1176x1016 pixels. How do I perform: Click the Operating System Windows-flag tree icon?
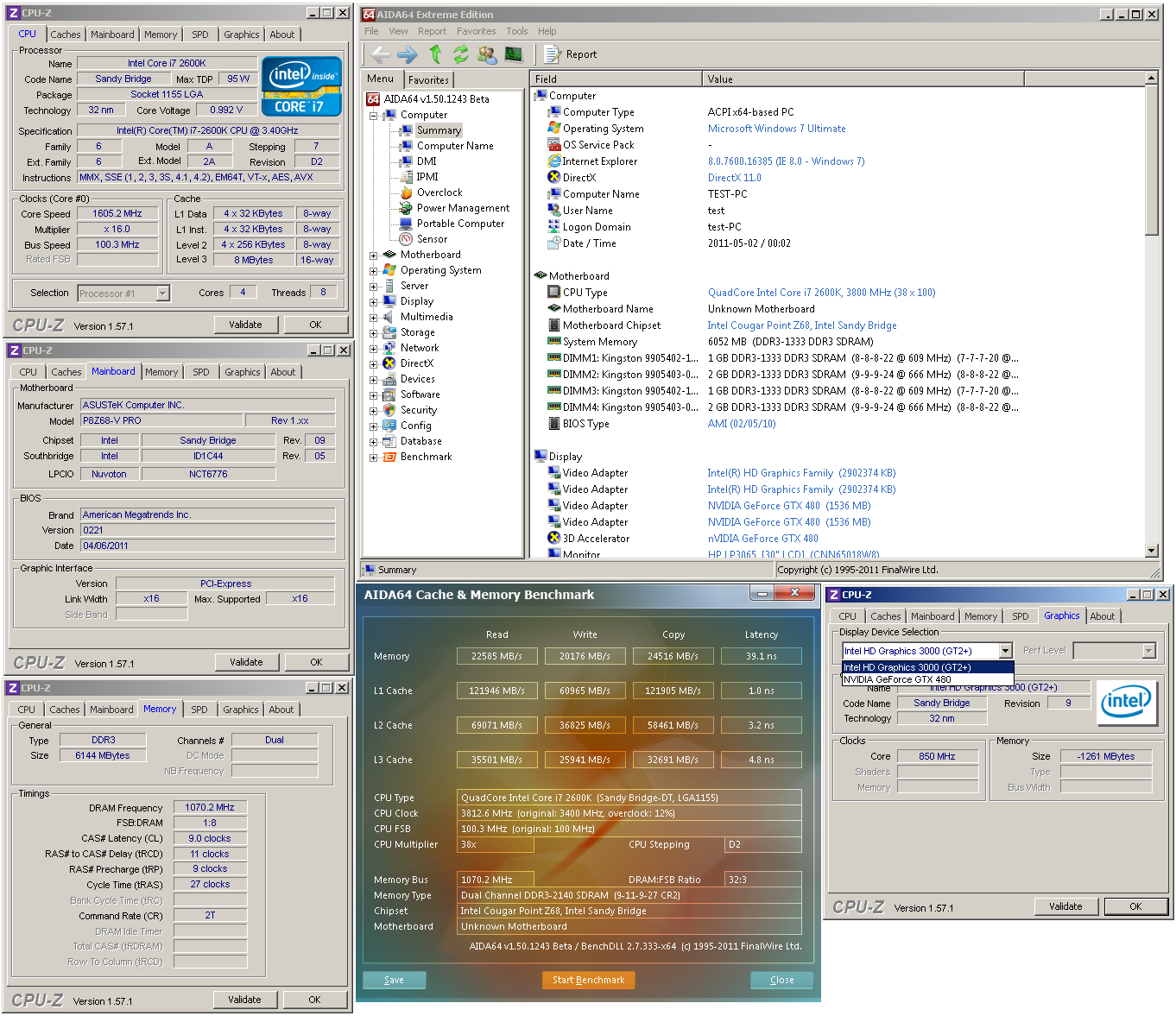click(389, 270)
